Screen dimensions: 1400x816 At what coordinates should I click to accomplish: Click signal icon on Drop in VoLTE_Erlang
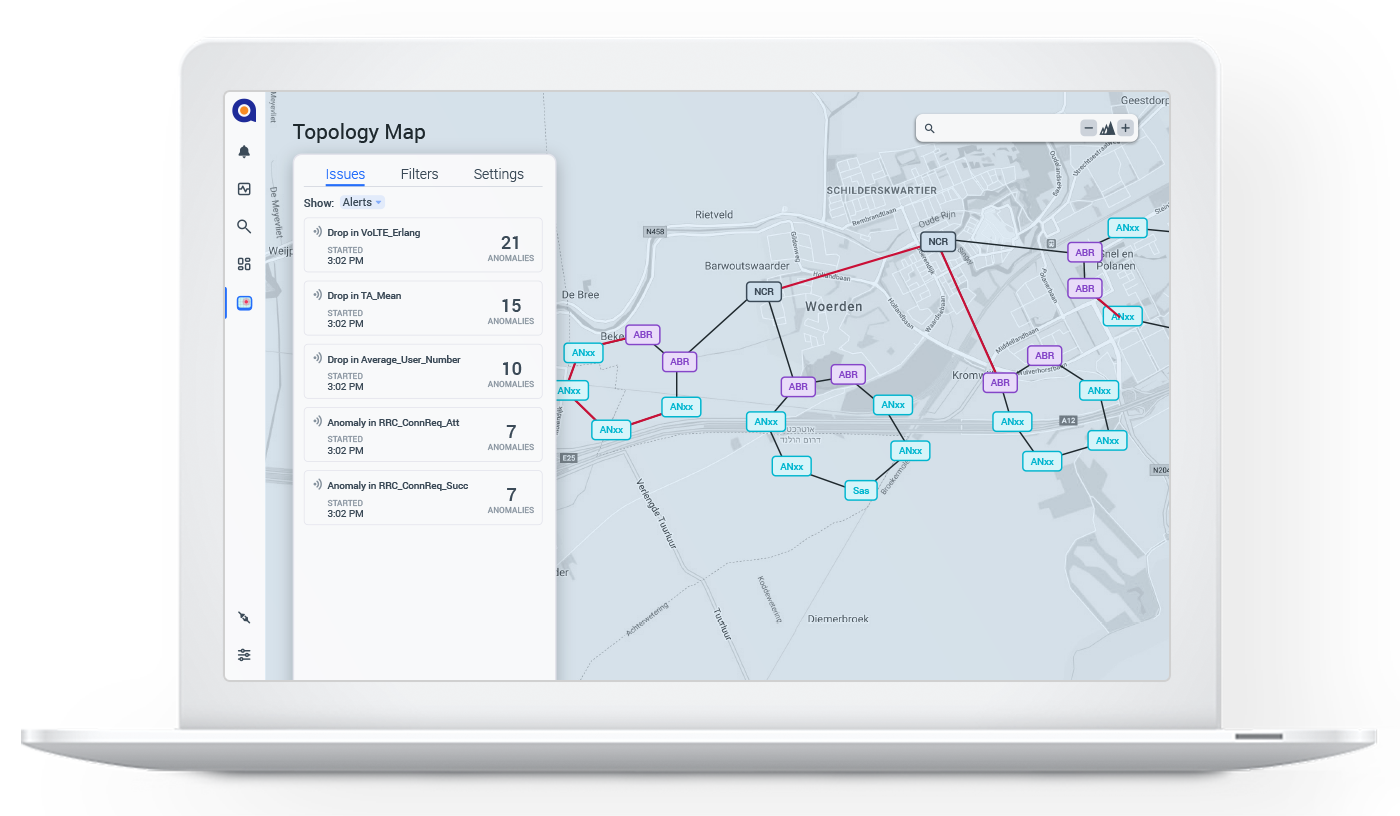[317, 232]
